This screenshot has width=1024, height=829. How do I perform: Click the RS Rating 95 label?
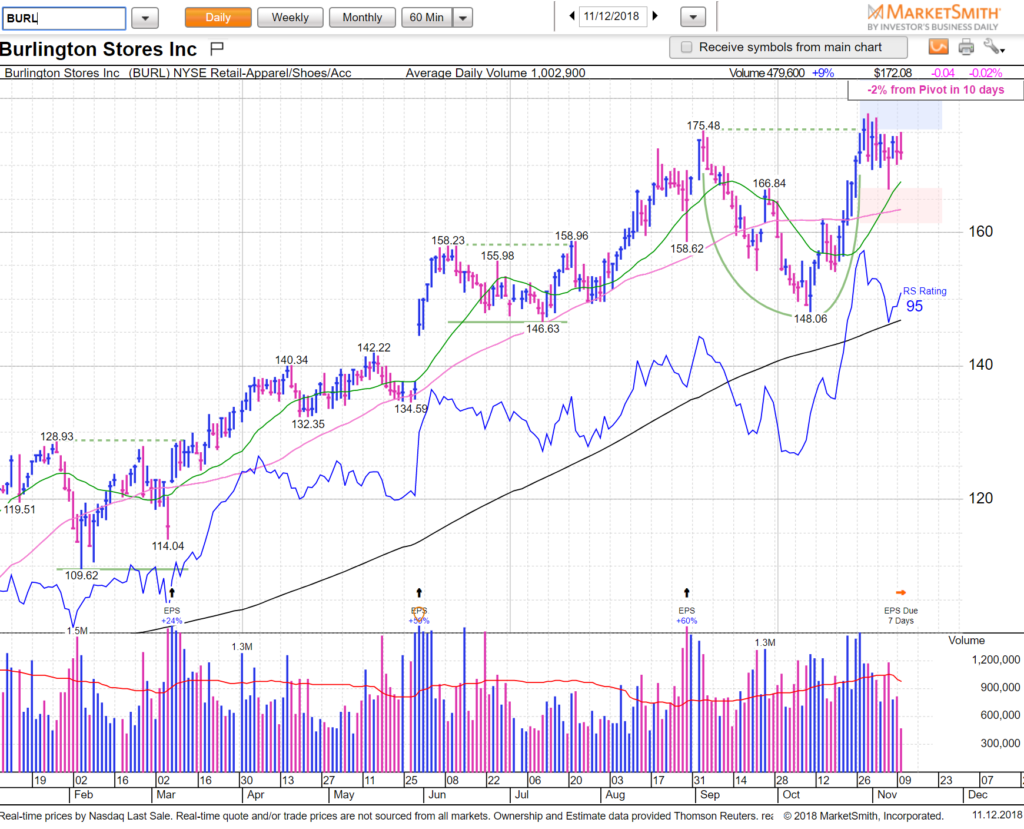(x=923, y=299)
